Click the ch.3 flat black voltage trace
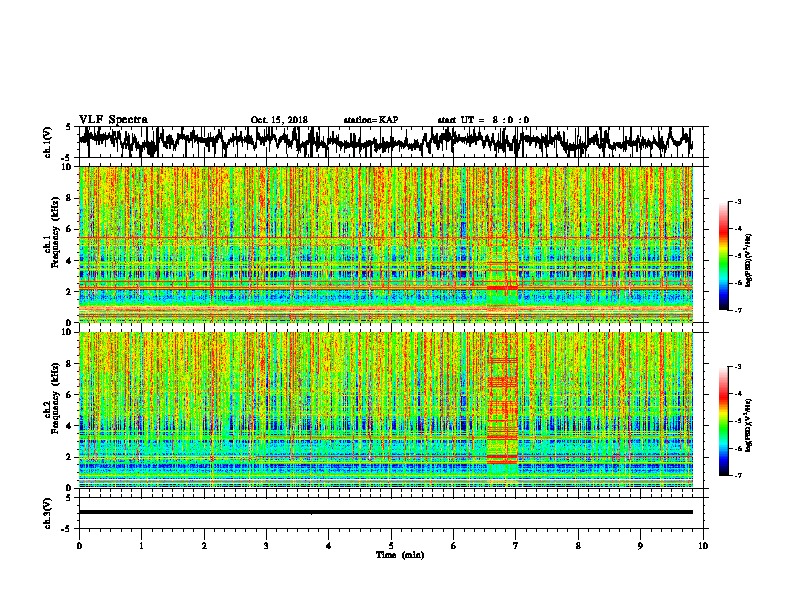 click(x=386, y=512)
